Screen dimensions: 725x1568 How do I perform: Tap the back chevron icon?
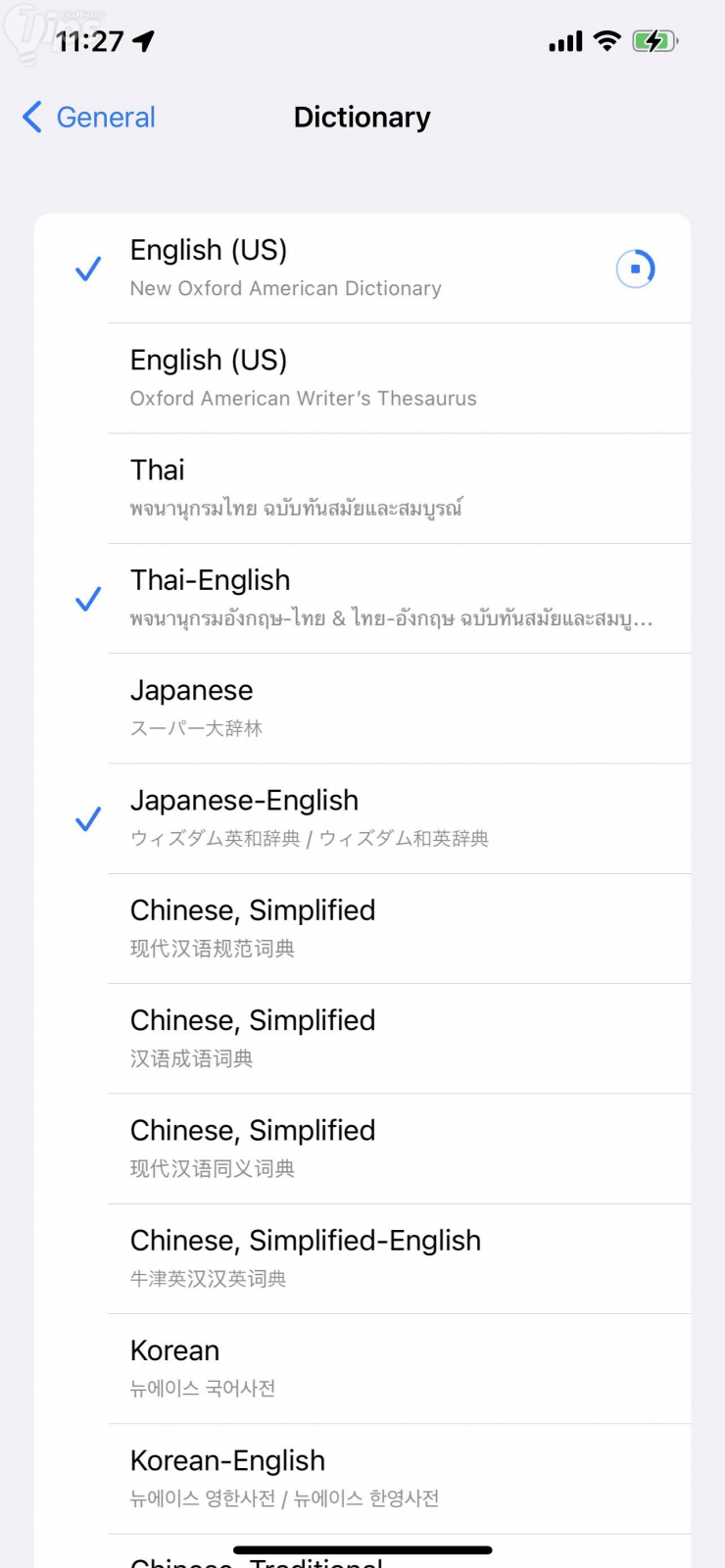pyautogui.click(x=32, y=118)
